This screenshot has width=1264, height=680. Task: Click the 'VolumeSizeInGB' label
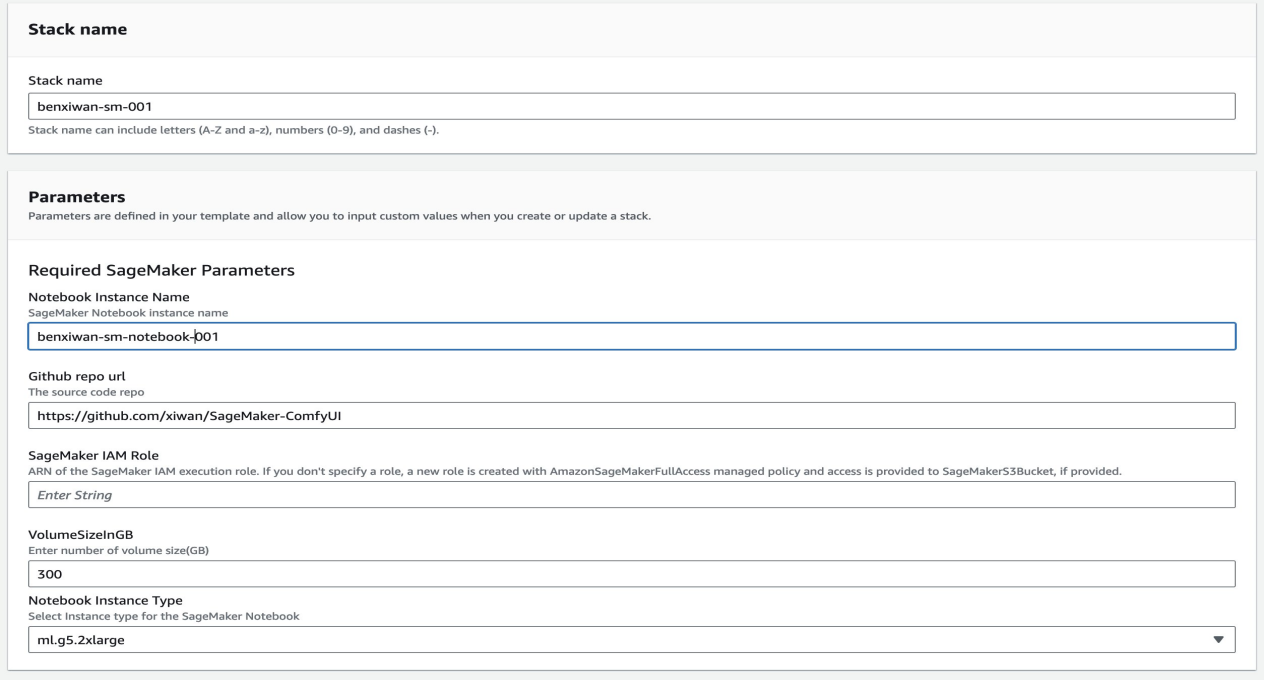[81, 535]
